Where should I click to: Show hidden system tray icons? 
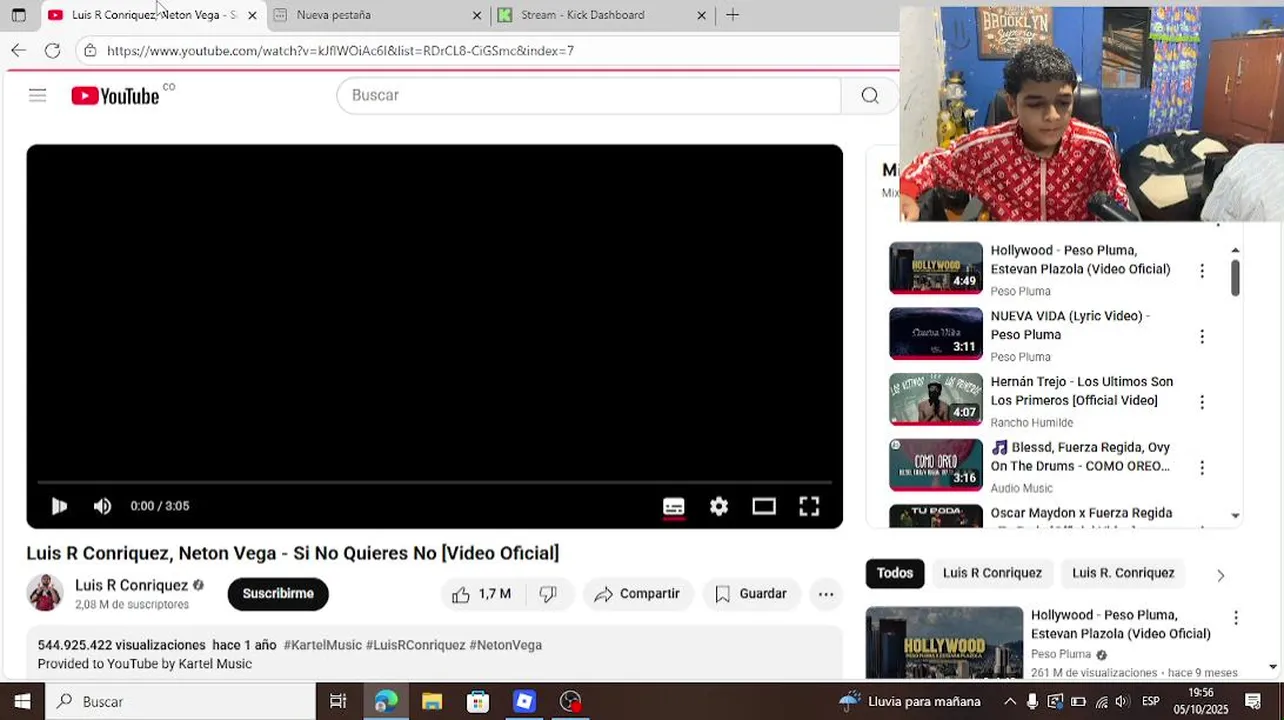point(1010,701)
